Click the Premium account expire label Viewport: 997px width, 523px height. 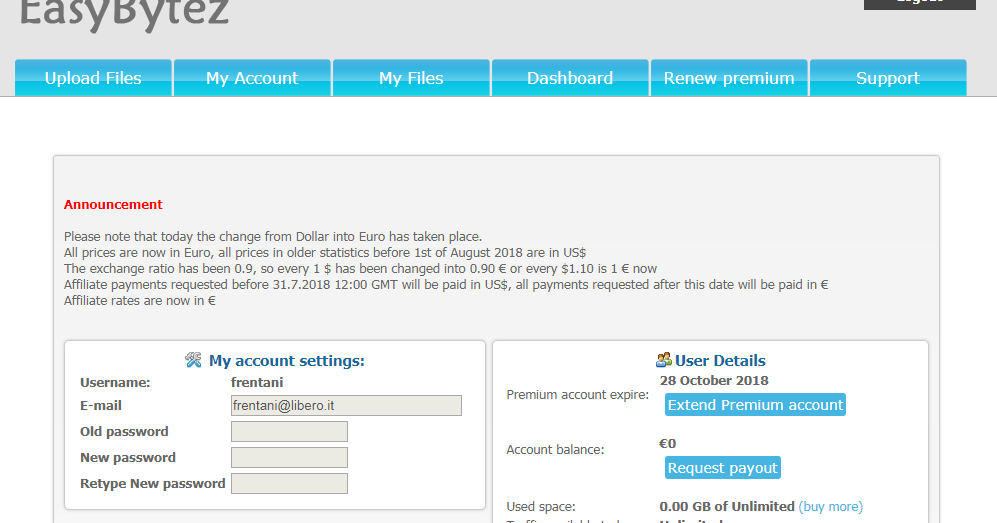pos(577,395)
